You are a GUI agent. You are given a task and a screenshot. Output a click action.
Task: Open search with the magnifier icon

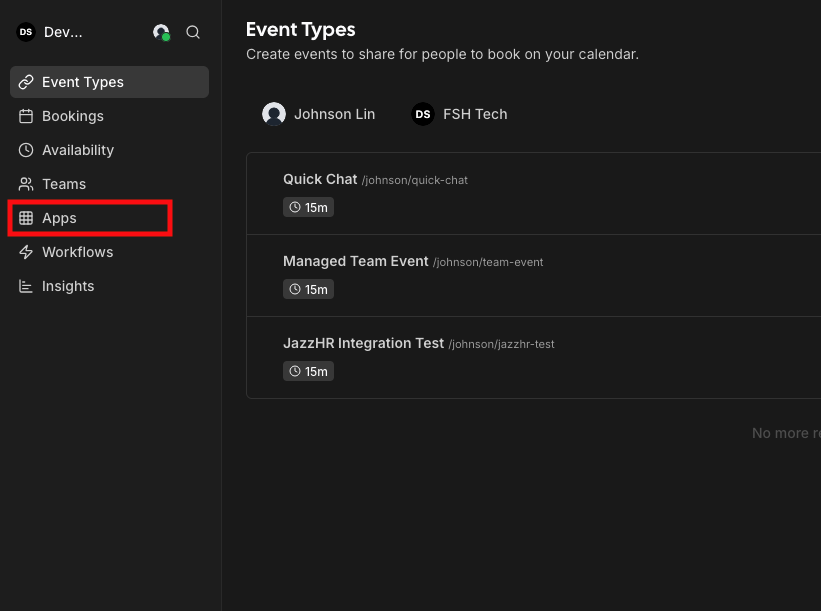click(193, 32)
